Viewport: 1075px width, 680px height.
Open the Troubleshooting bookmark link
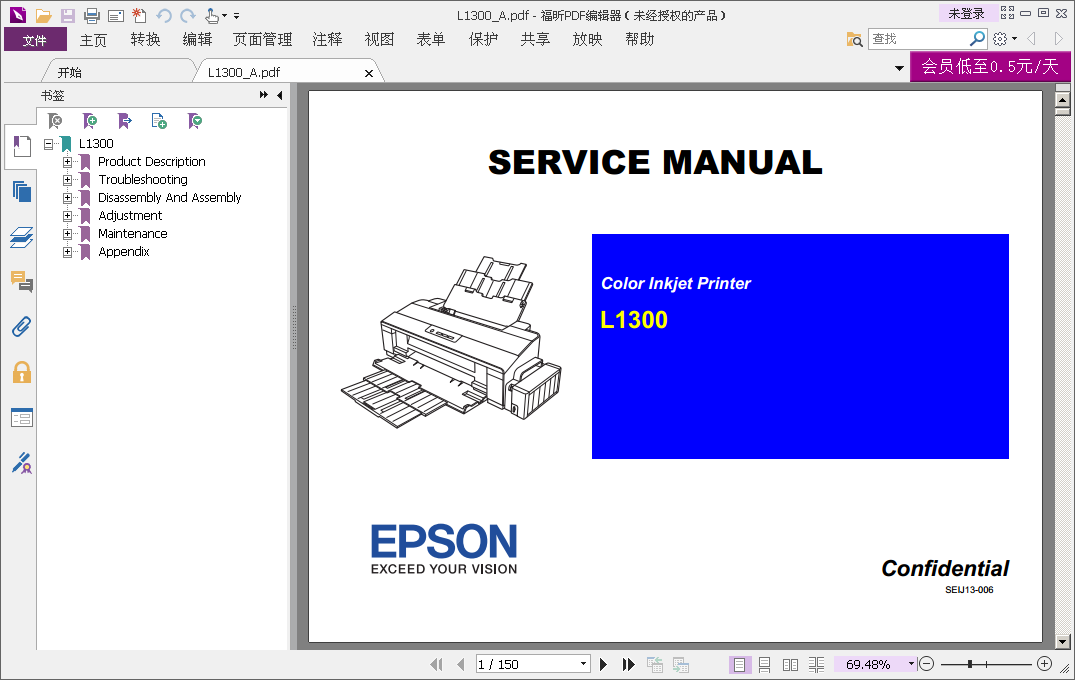(x=143, y=180)
